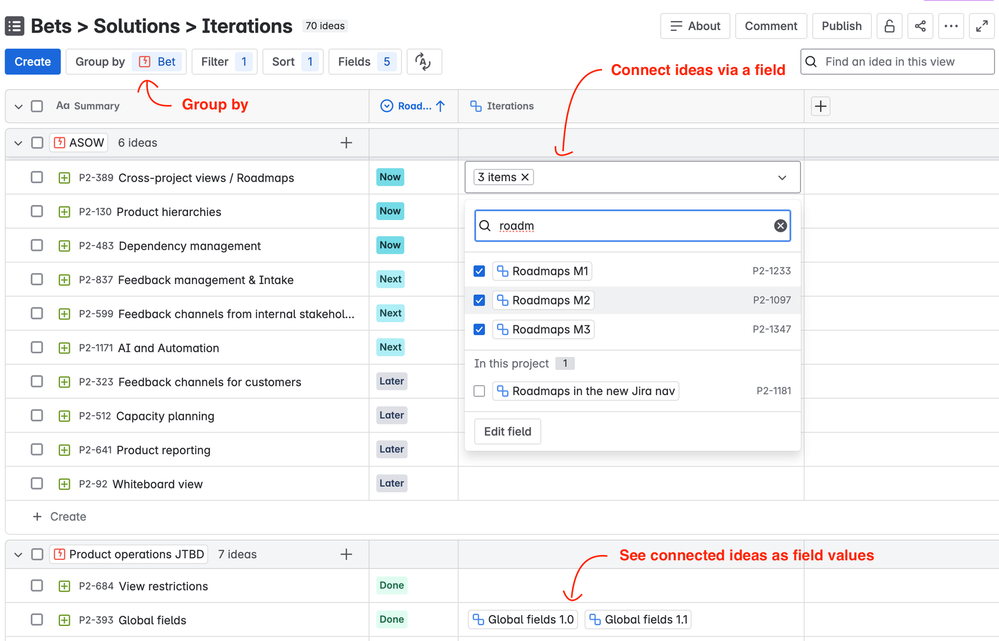Select the P2-389 Cross-project views row checkbox
999x641 pixels.
click(x=37, y=177)
